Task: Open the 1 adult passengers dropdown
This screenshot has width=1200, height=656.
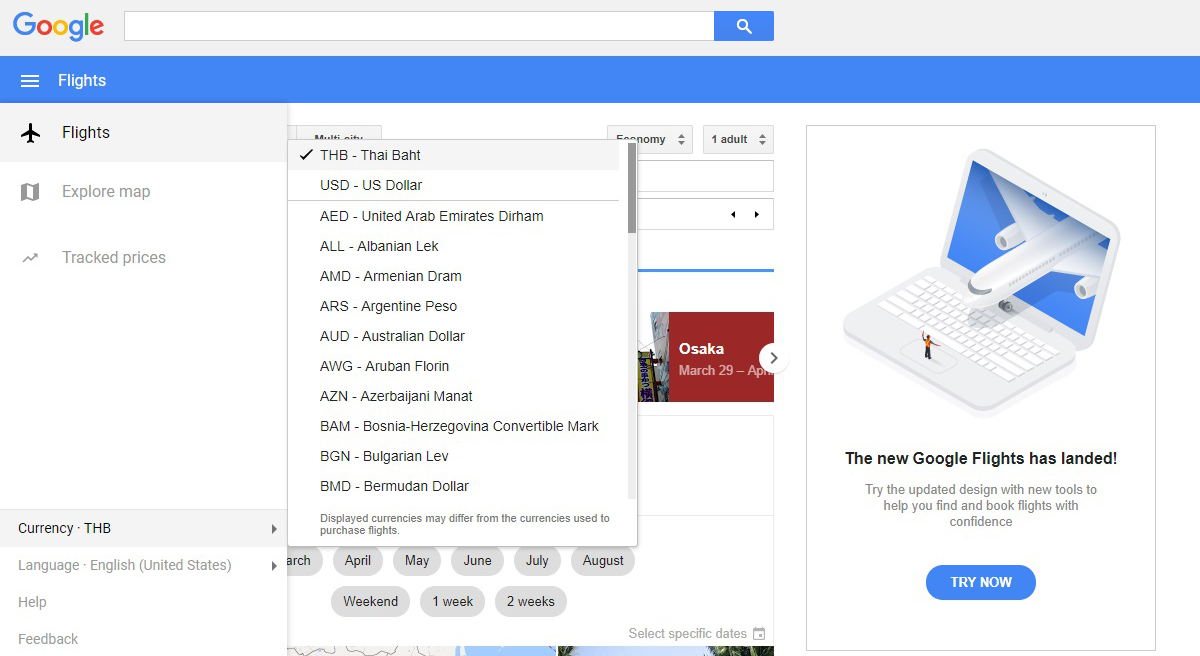Action: click(x=738, y=139)
